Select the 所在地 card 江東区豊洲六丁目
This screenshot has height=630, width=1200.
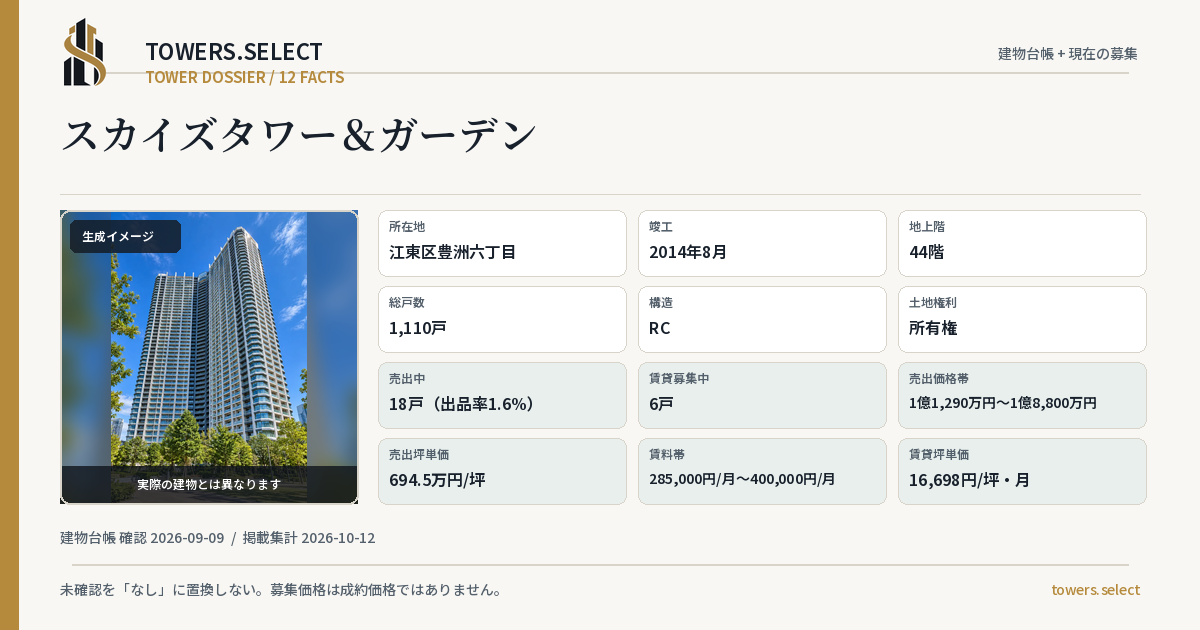502,243
